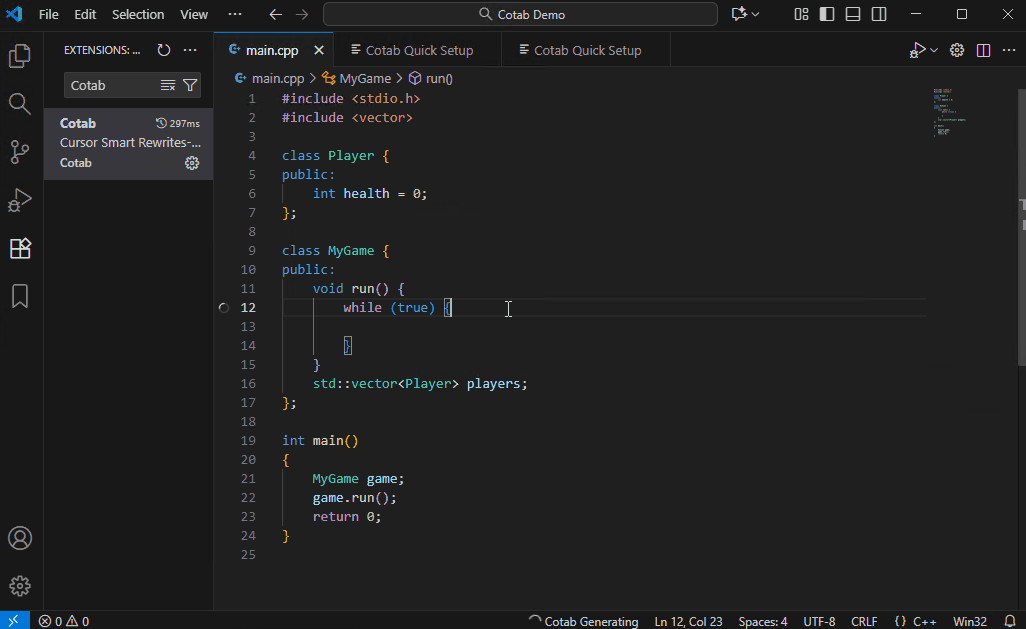The height and width of the screenshot is (629, 1026).
Task: Click in the Cotab extensions search field
Action: (x=110, y=85)
